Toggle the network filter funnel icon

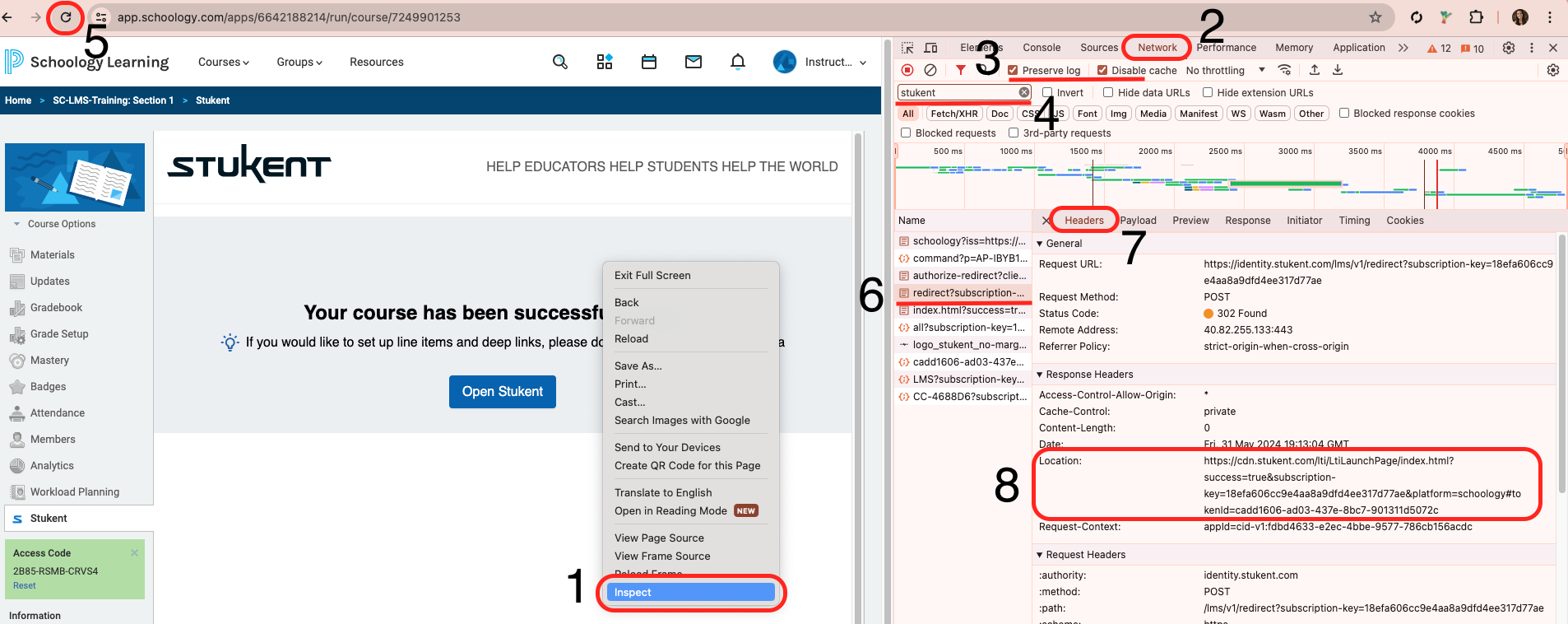(x=960, y=71)
